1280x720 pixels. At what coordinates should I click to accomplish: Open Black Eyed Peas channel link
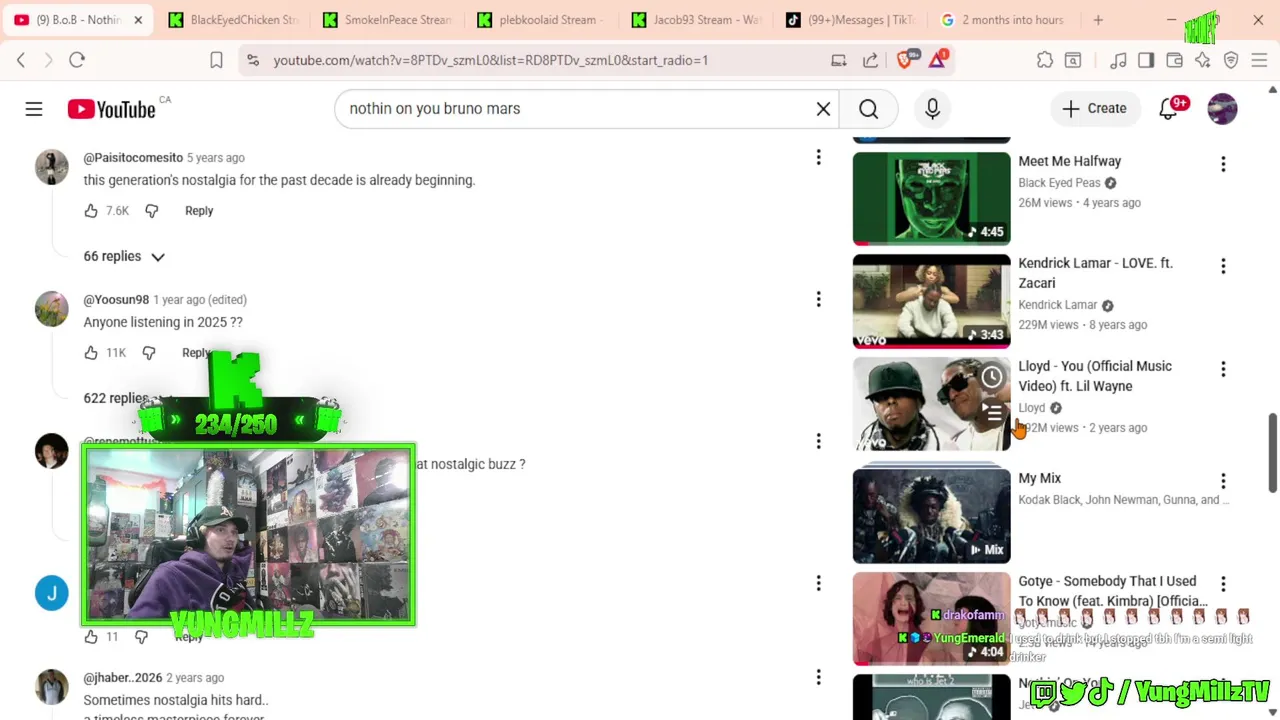coord(1059,183)
